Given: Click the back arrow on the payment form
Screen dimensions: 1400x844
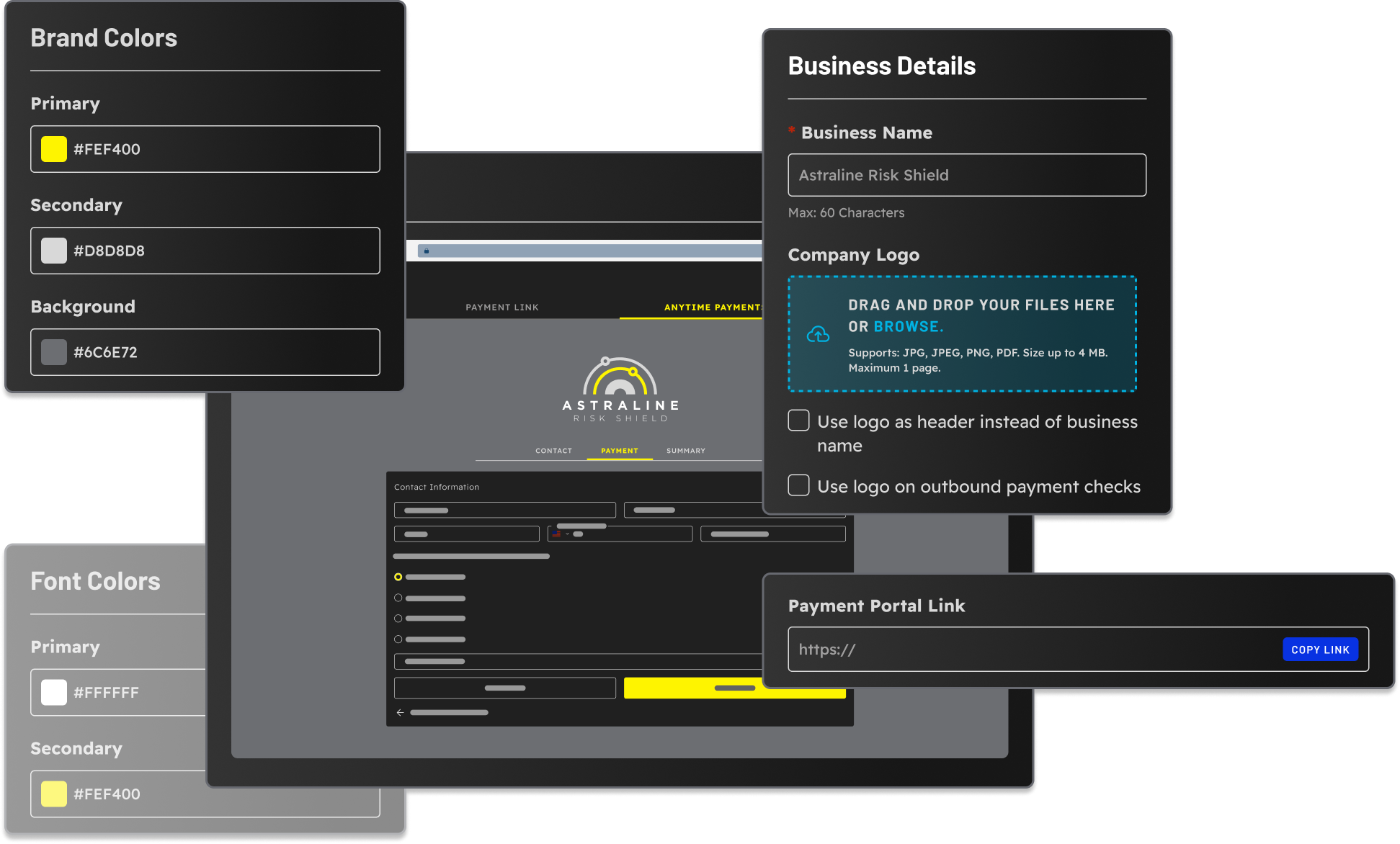Looking at the screenshot, I should 401,712.
